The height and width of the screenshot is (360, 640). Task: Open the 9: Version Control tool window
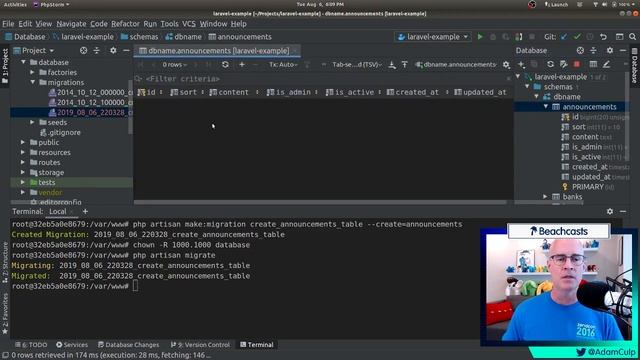tap(200, 345)
